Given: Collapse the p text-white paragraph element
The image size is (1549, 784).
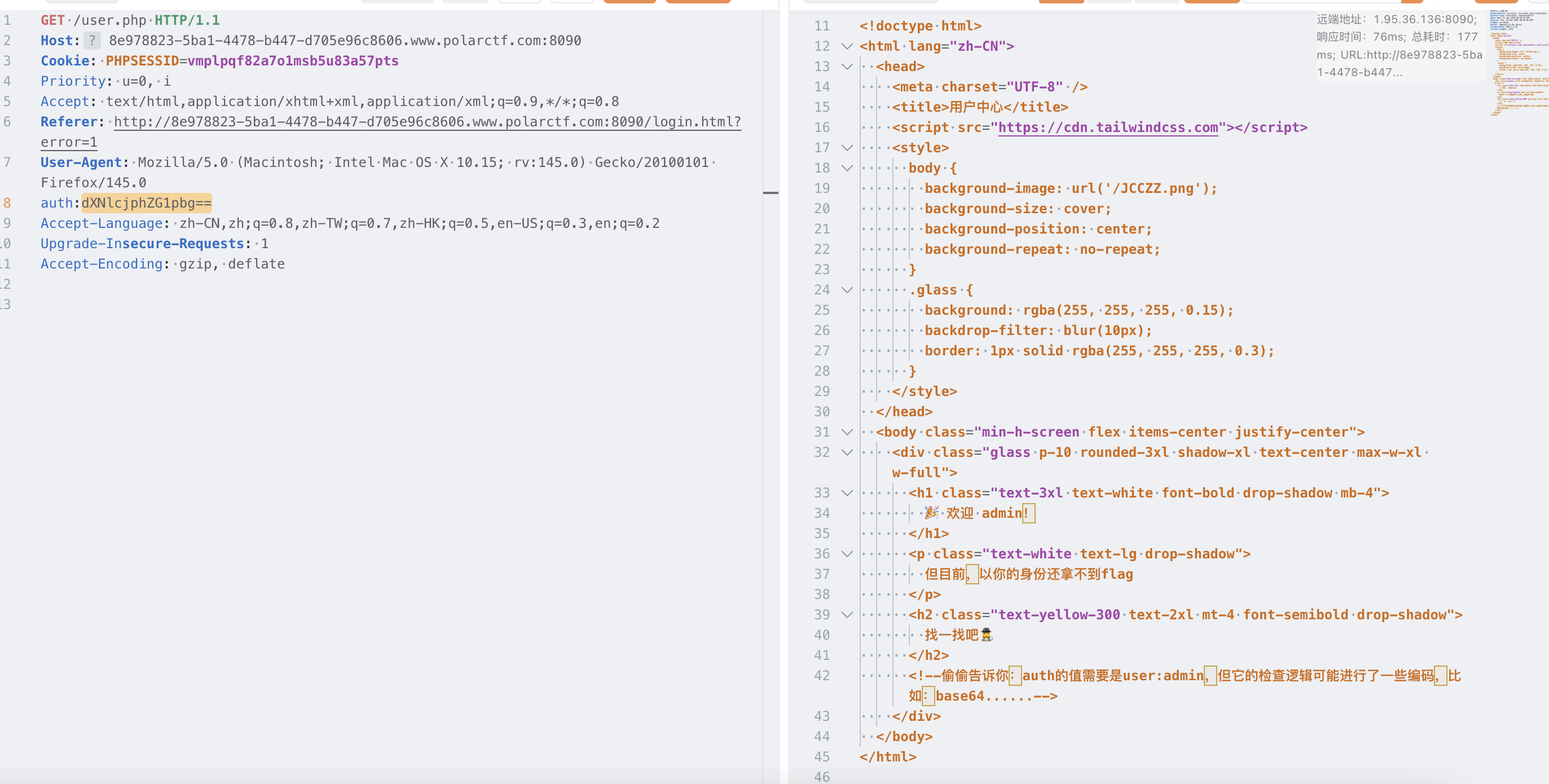Looking at the screenshot, I should pos(847,554).
